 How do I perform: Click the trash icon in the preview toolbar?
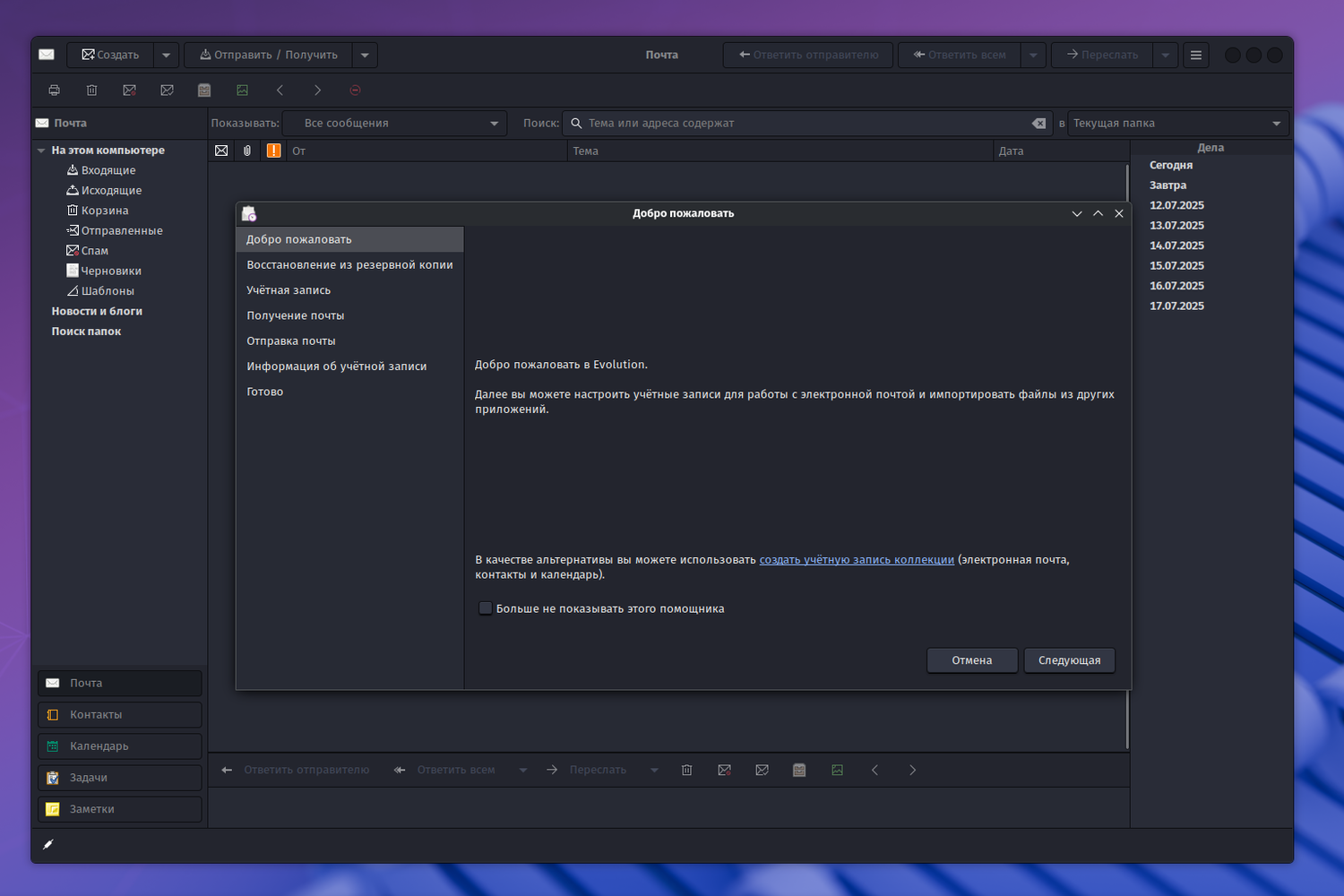[x=686, y=770]
